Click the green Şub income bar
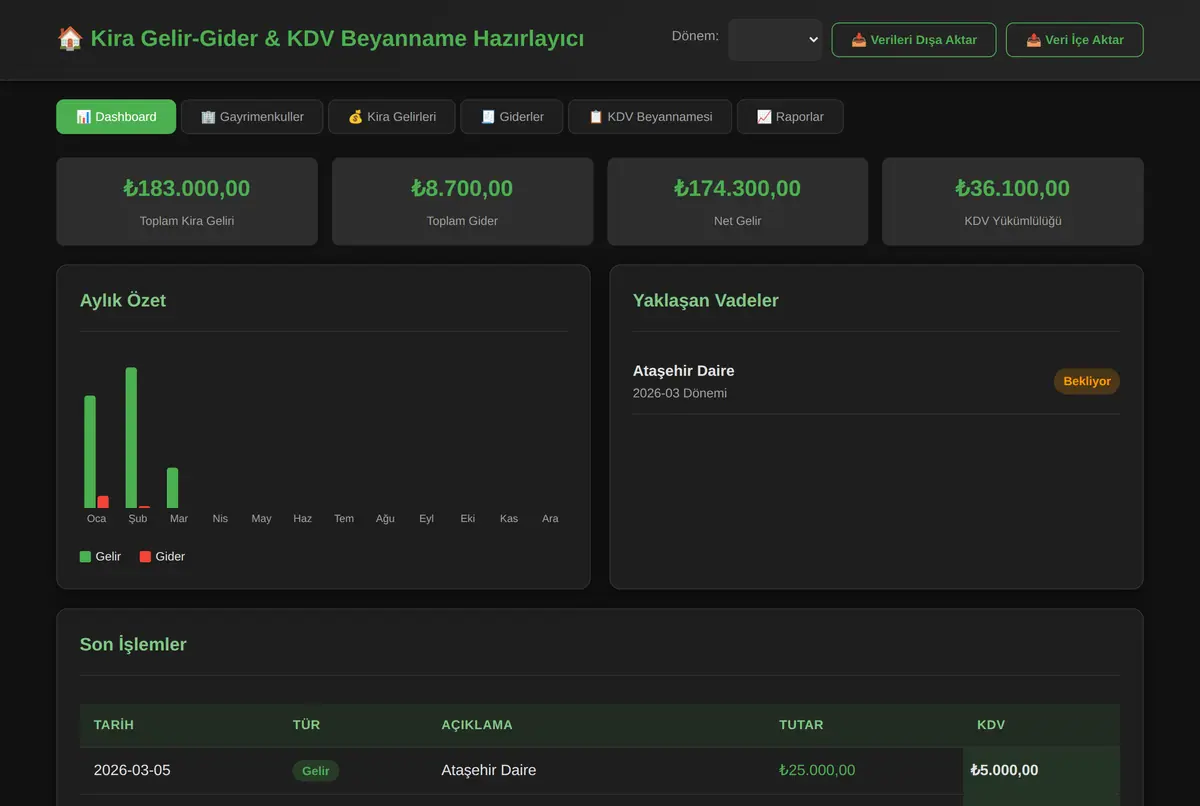 pyautogui.click(x=131, y=438)
